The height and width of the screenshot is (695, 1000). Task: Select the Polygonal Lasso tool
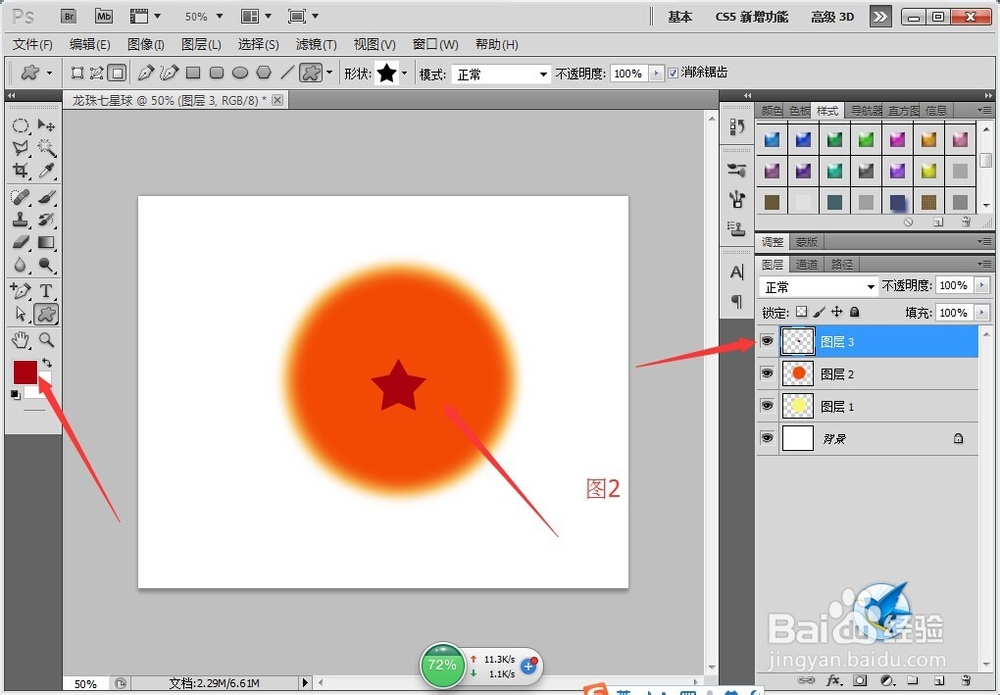pos(20,148)
